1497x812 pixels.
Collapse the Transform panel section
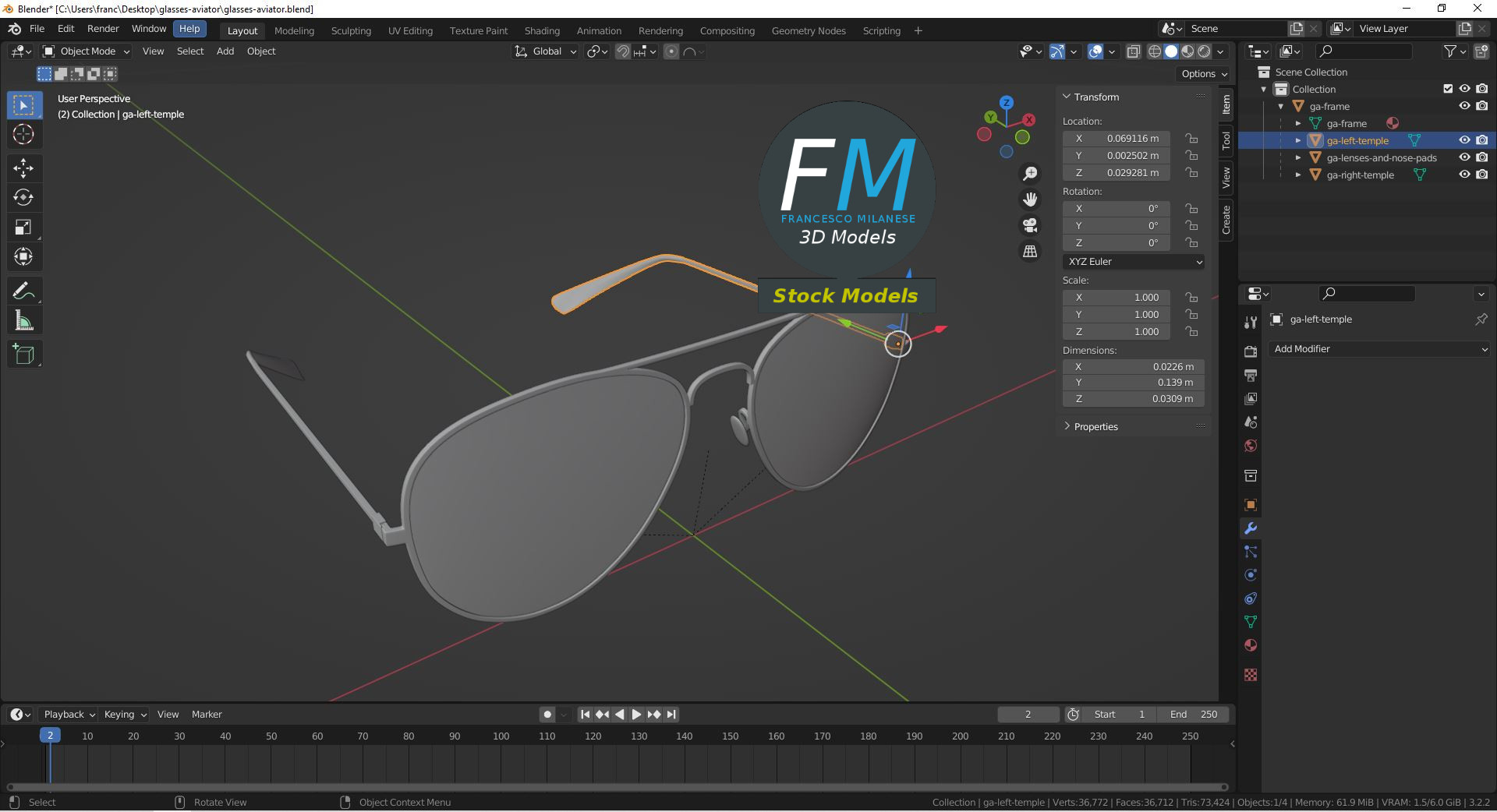click(x=1095, y=97)
